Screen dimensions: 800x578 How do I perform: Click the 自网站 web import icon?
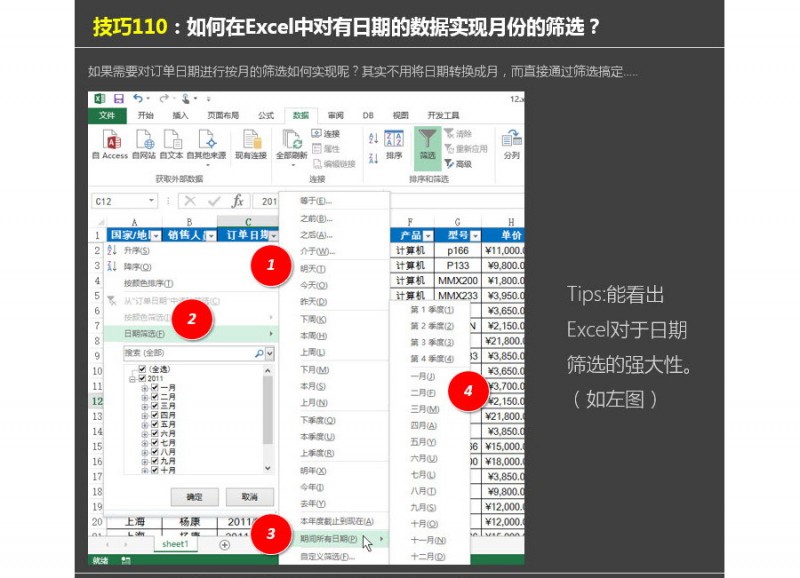(145, 140)
